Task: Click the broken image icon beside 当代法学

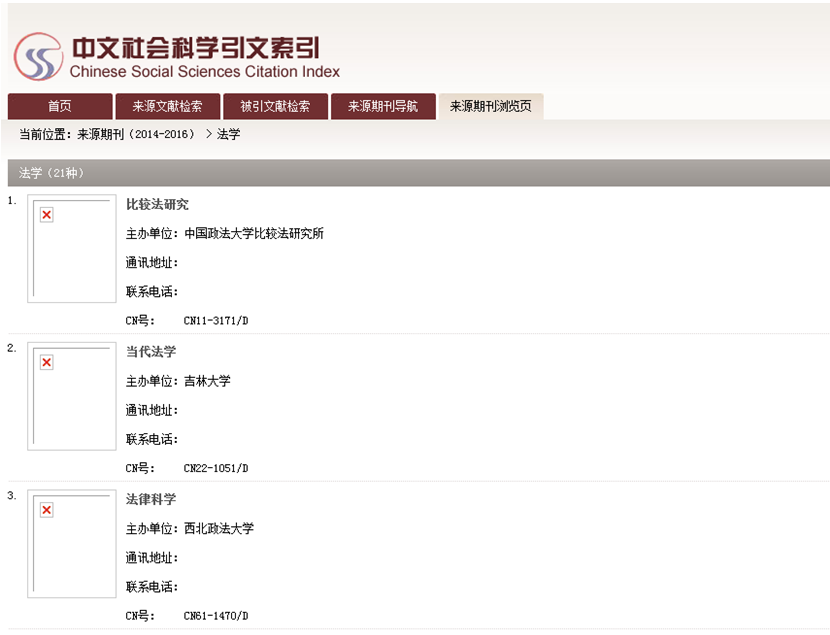Action: coord(46,362)
